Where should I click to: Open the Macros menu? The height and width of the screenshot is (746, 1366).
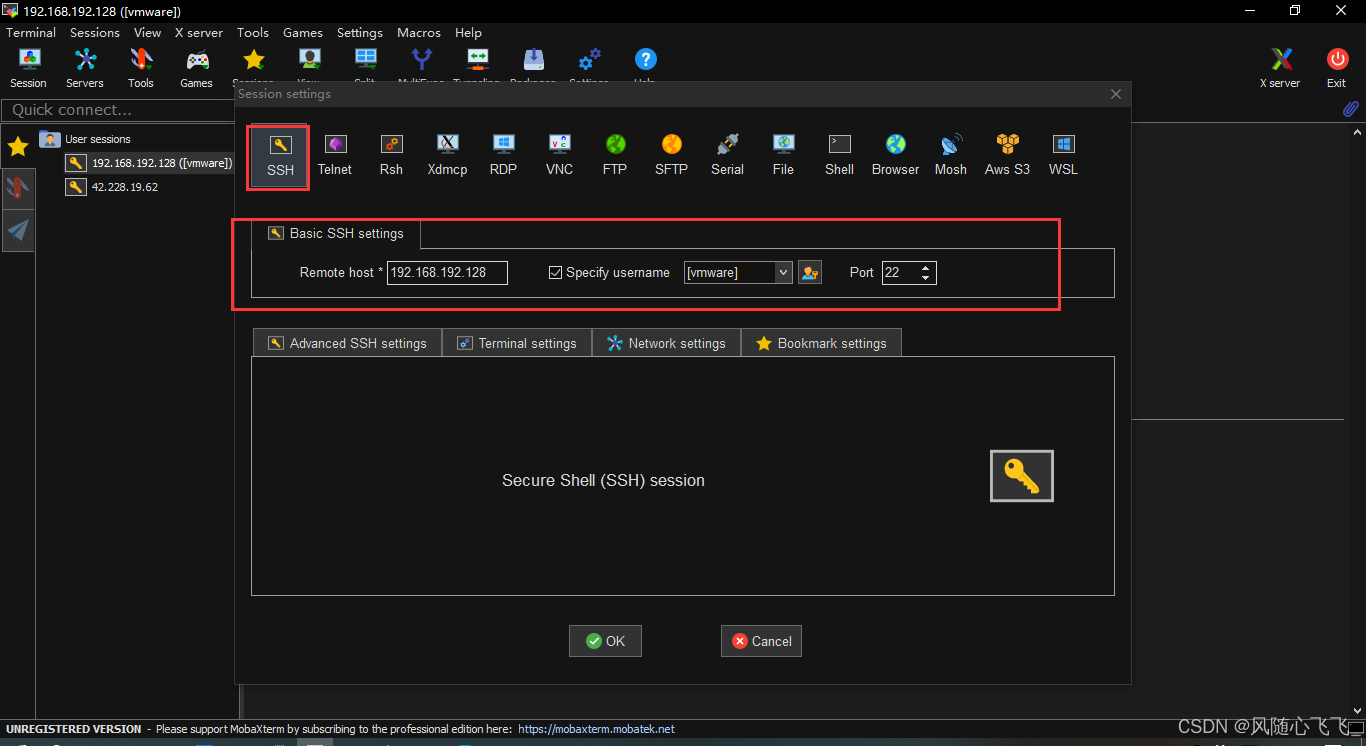pyautogui.click(x=419, y=32)
